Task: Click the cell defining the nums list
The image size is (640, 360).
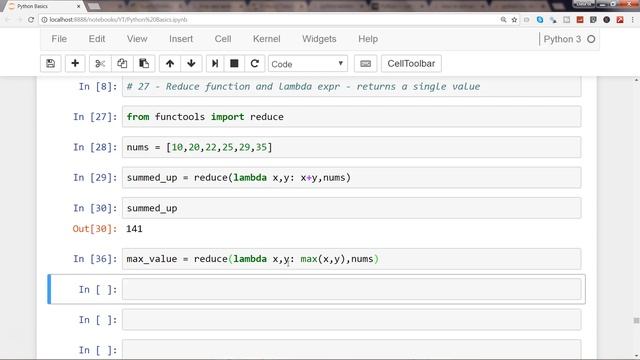Action: point(351,147)
